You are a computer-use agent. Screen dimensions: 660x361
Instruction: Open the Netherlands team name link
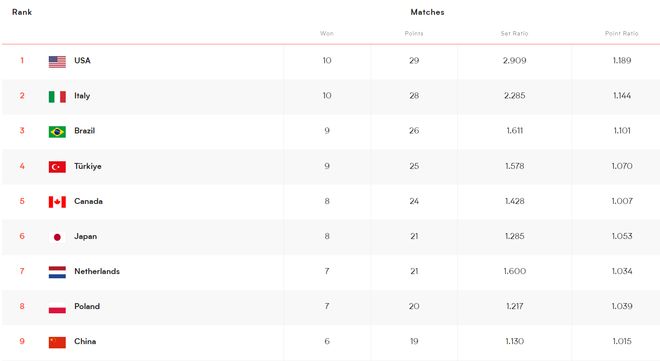[97, 271]
